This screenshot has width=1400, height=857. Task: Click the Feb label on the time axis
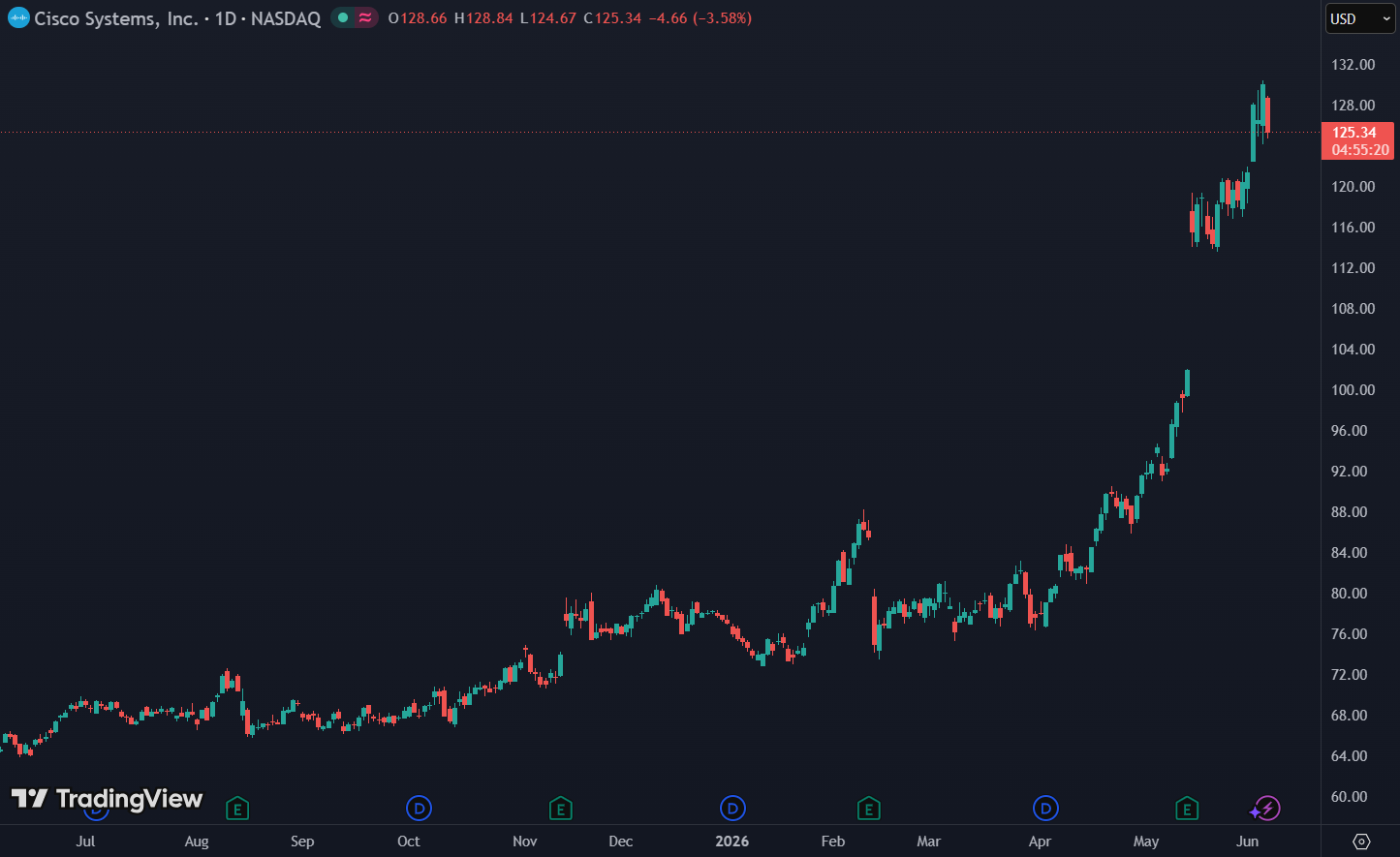coord(833,842)
